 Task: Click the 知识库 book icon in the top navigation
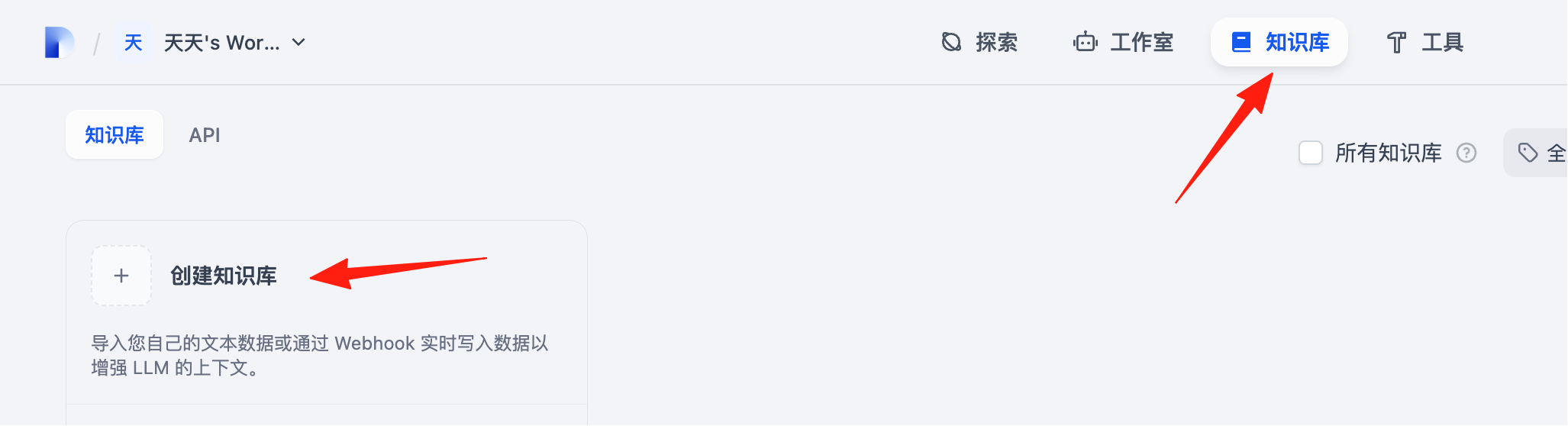click(1241, 42)
